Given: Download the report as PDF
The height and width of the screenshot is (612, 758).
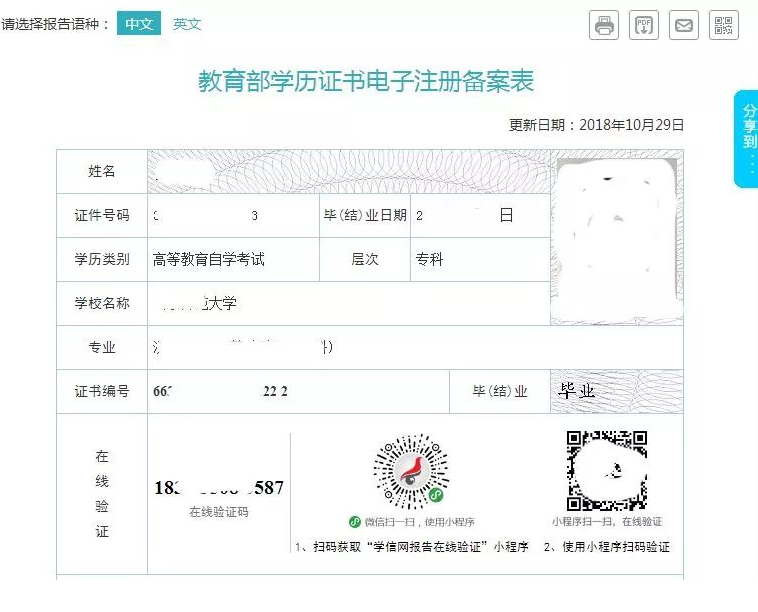Looking at the screenshot, I should coord(644,26).
